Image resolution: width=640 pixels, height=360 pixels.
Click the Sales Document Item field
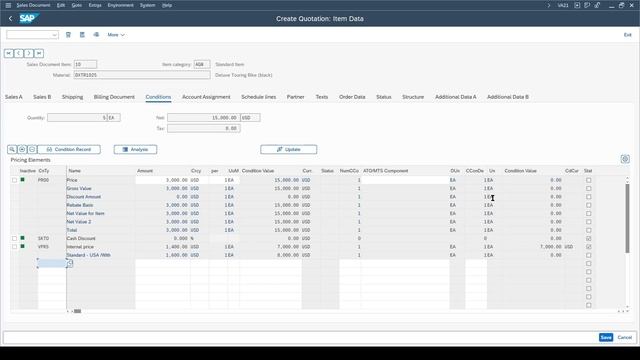(x=85, y=64)
